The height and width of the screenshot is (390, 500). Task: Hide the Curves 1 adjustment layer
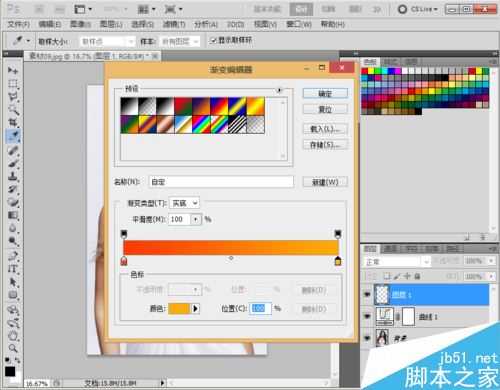click(367, 316)
